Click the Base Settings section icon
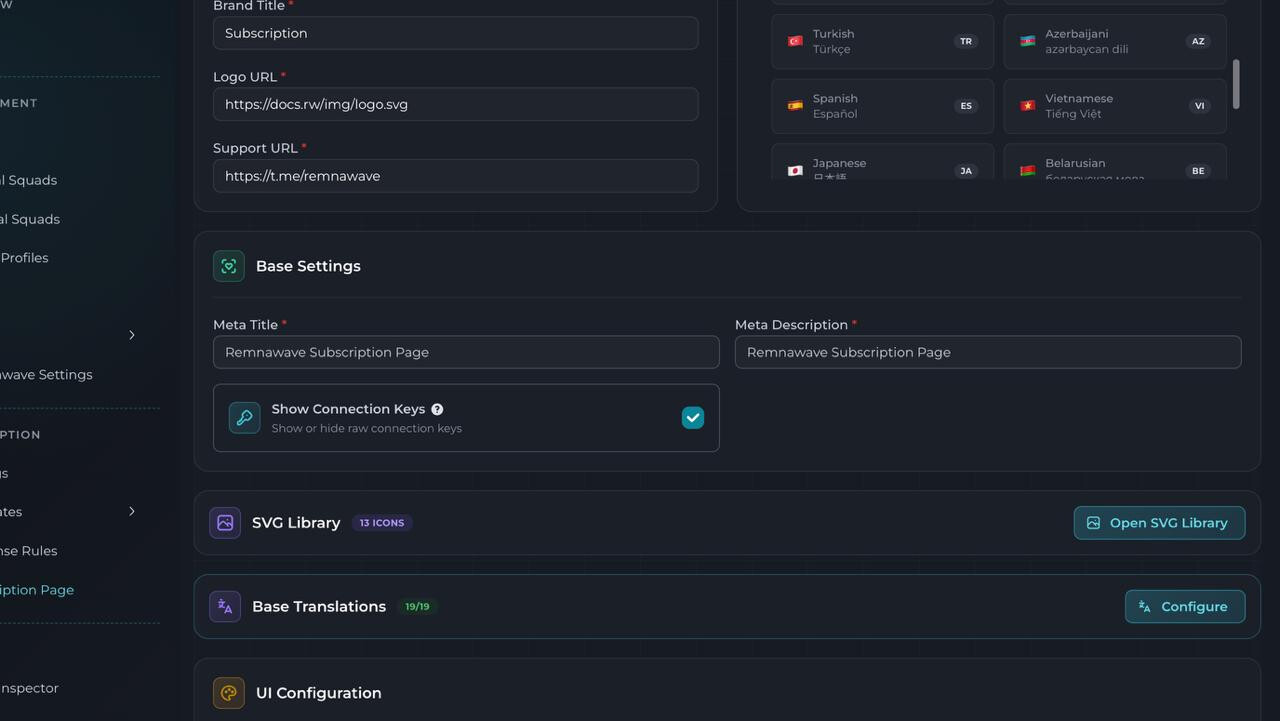Image resolution: width=1280 pixels, height=721 pixels. click(228, 266)
